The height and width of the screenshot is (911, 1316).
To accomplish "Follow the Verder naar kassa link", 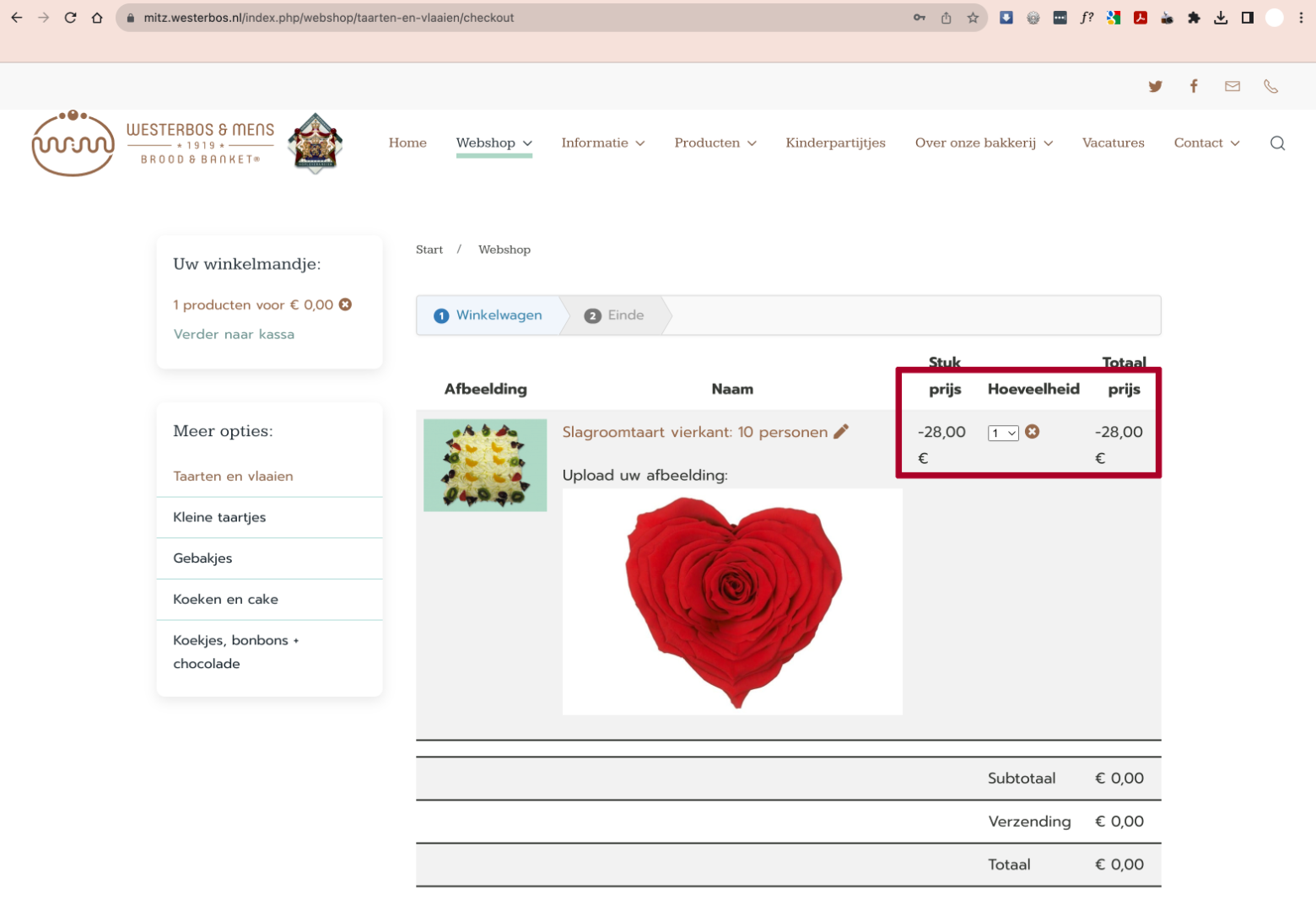I will click(234, 334).
